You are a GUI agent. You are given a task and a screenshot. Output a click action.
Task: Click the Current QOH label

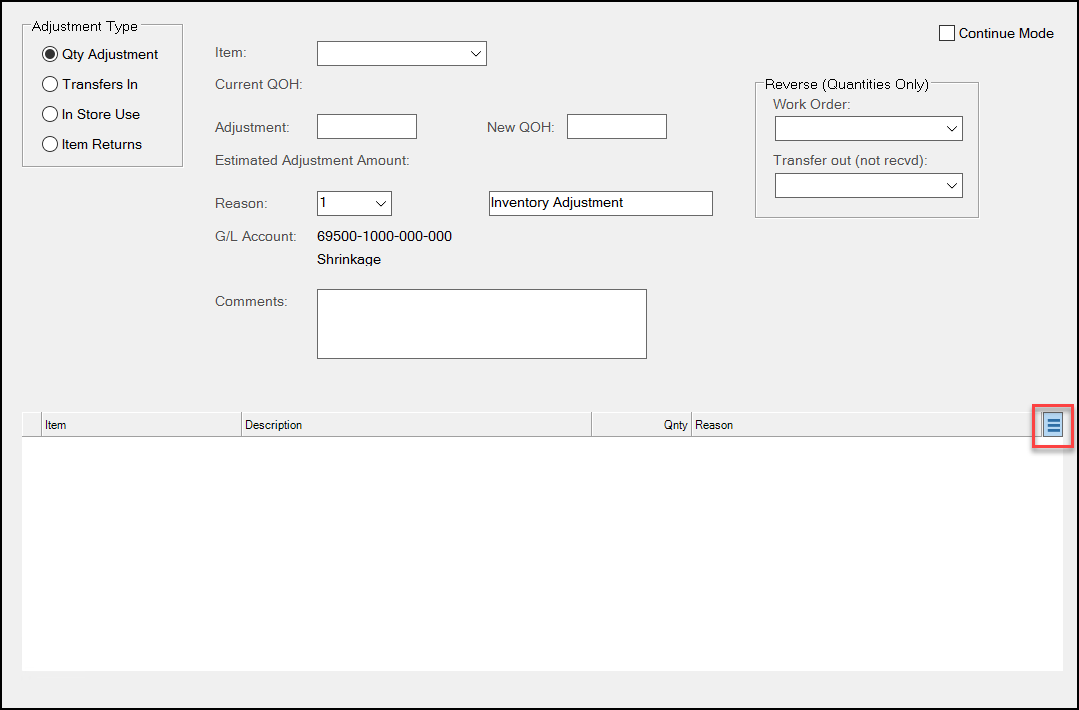tap(259, 85)
